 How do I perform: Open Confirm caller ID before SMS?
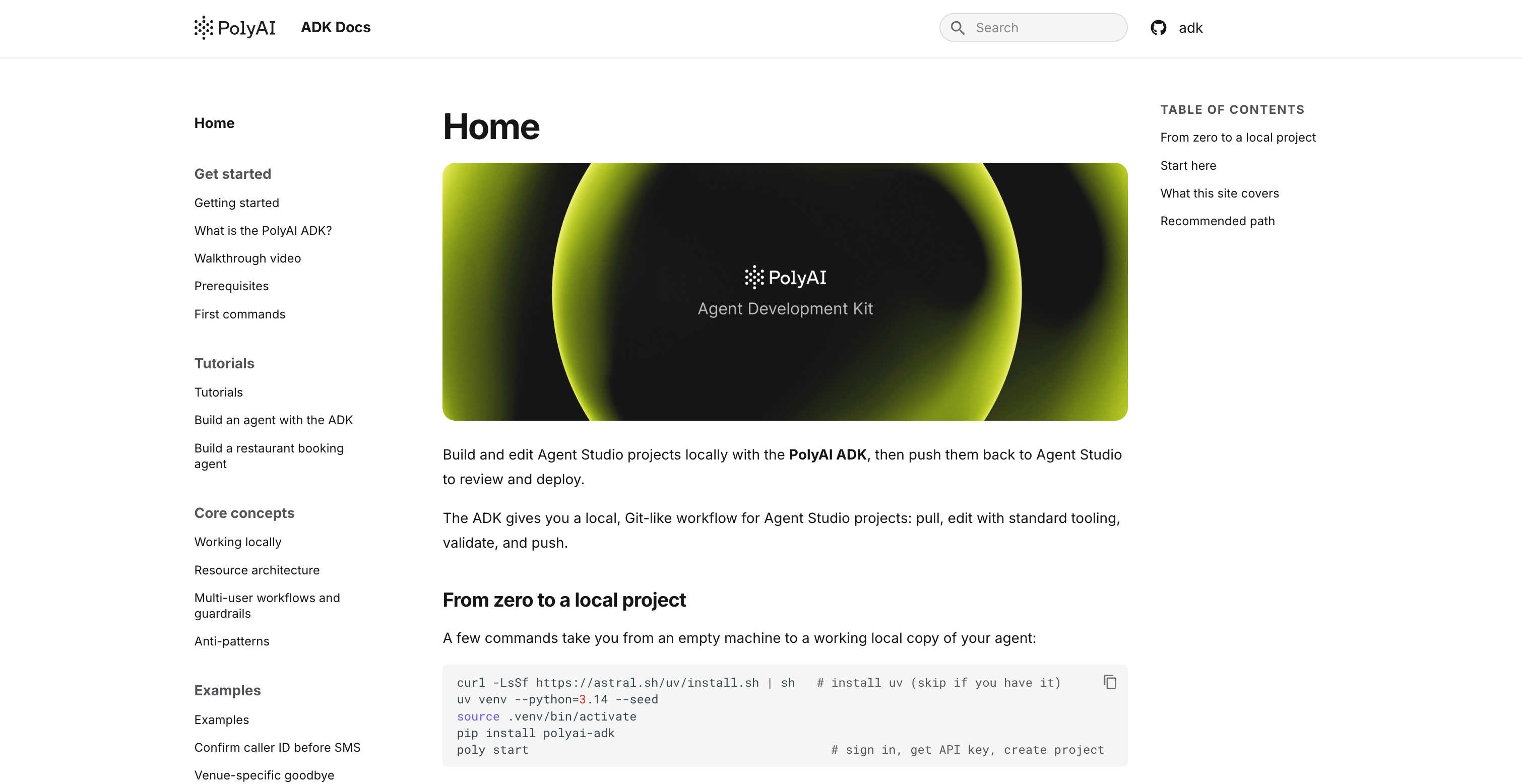click(x=277, y=747)
